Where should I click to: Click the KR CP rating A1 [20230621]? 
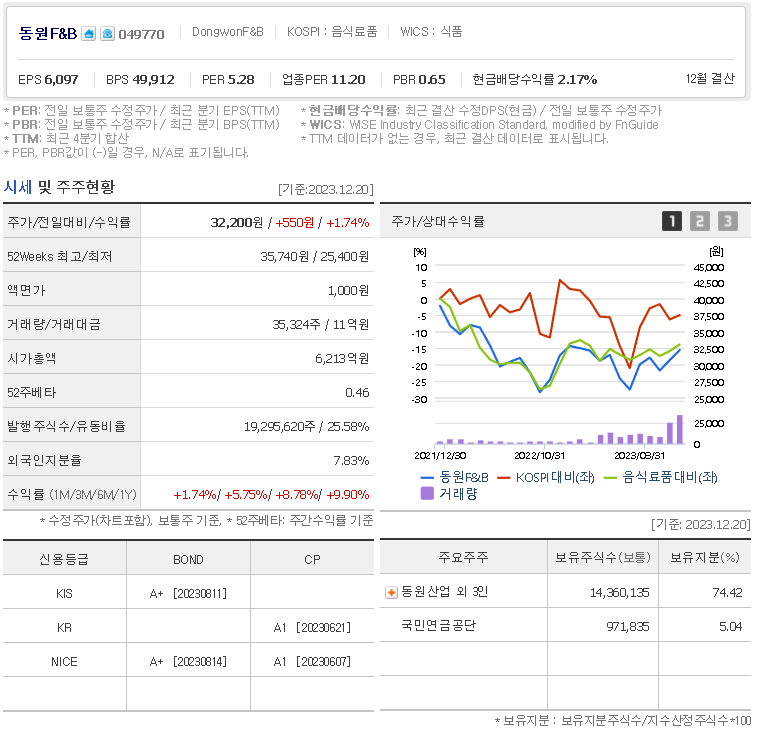point(312,628)
